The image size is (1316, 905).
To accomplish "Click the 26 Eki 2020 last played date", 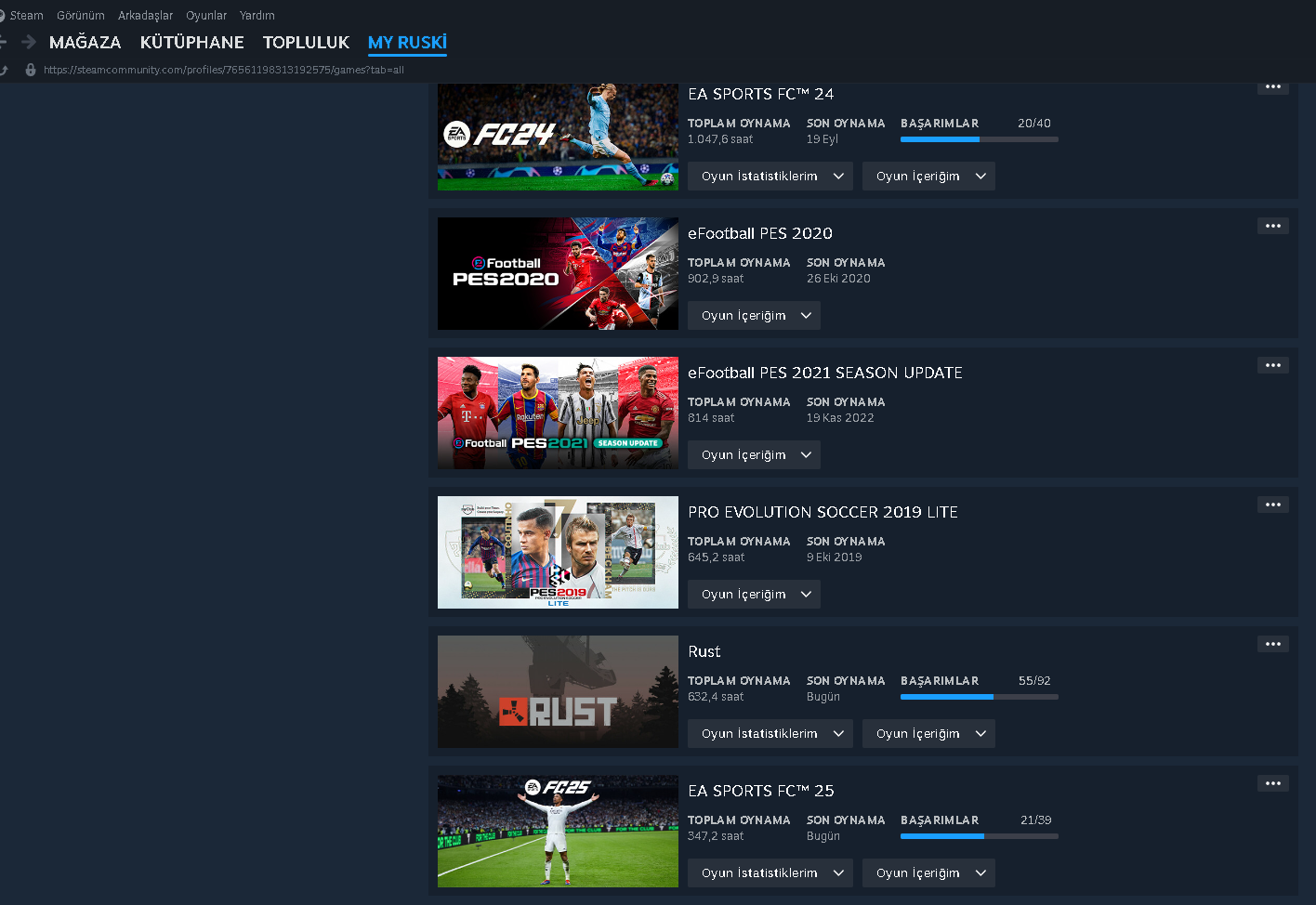I will [838, 279].
